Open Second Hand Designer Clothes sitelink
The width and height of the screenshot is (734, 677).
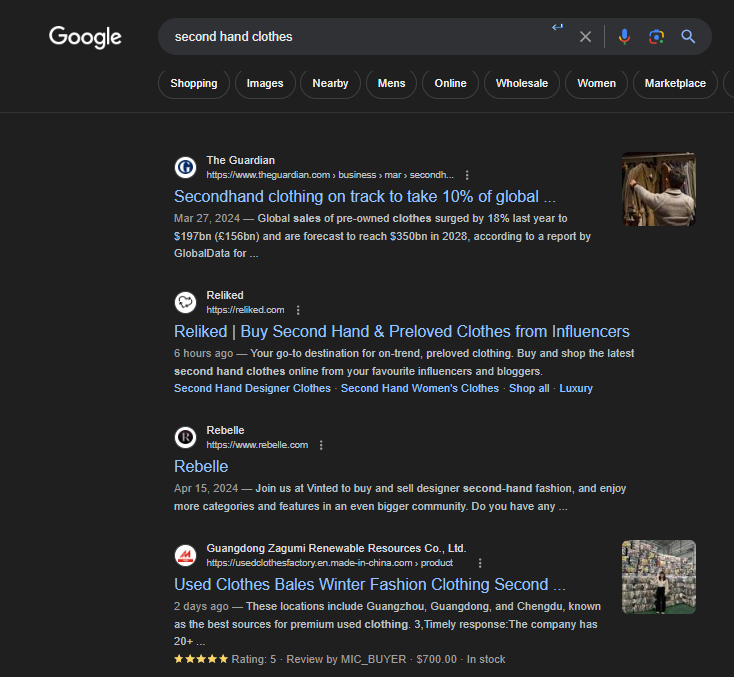[x=252, y=388]
